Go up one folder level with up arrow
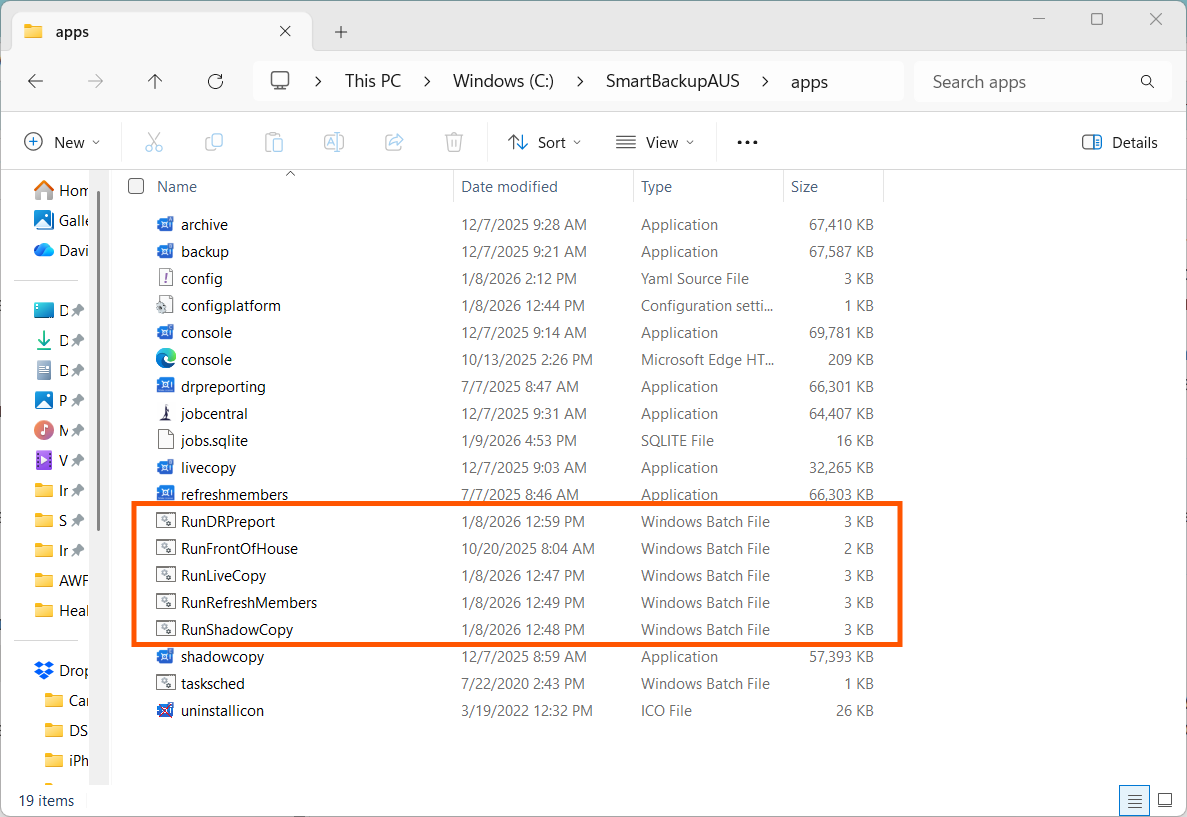Image resolution: width=1187 pixels, height=817 pixels. 155,82
